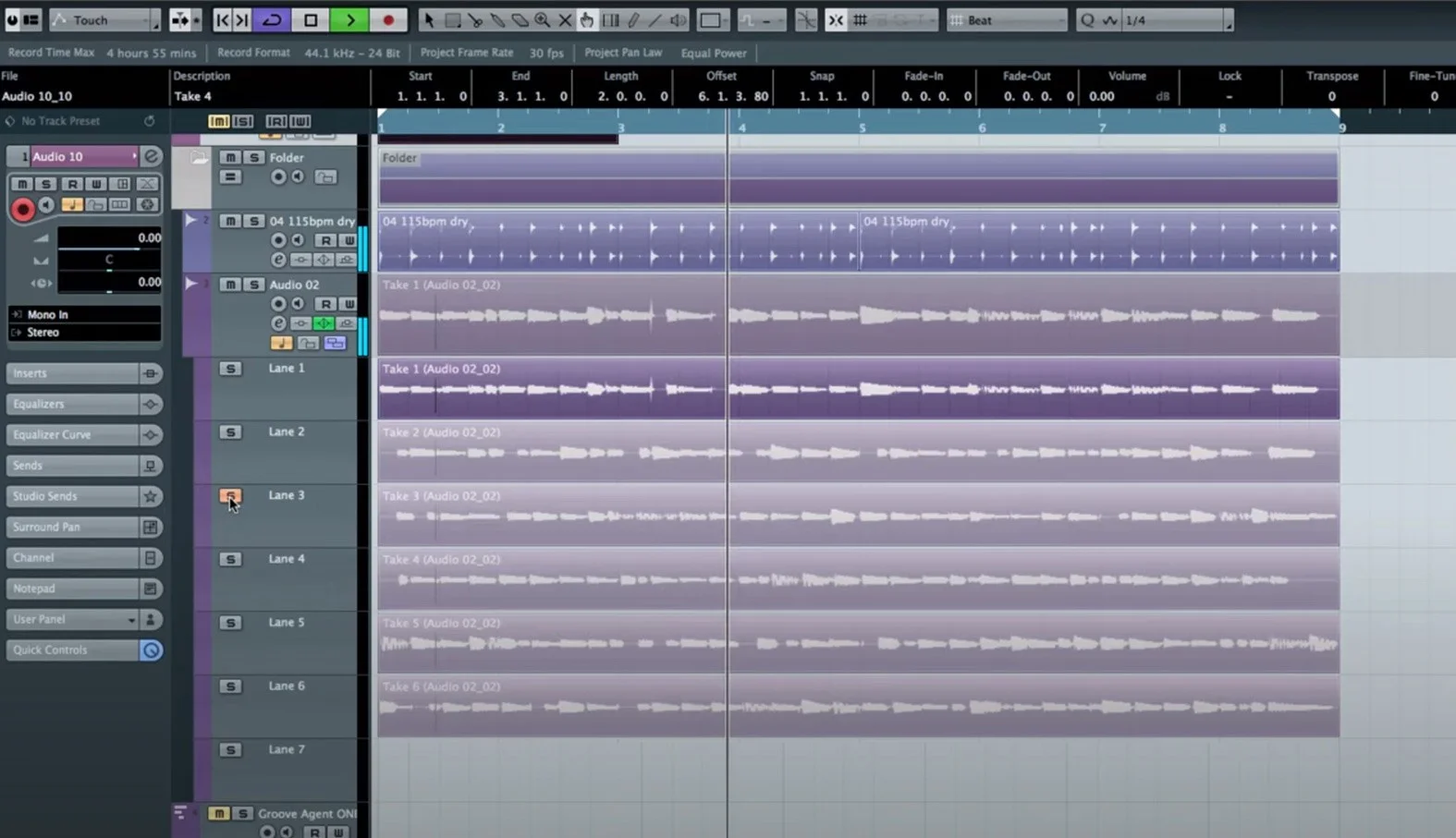Toggle Record Enable in Audio 10 inspector
1456x838 pixels.
[23, 210]
